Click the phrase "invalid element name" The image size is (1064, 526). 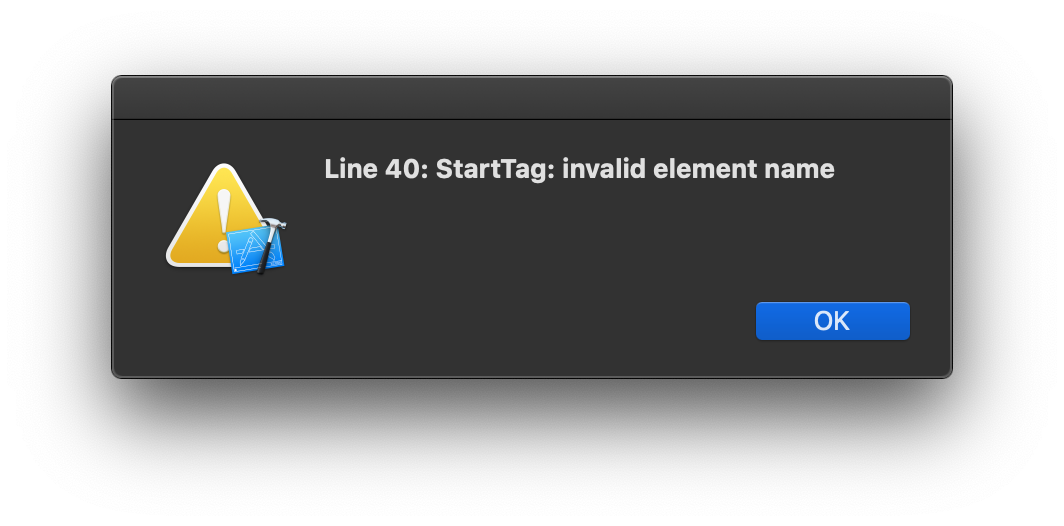tap(698, 169)
